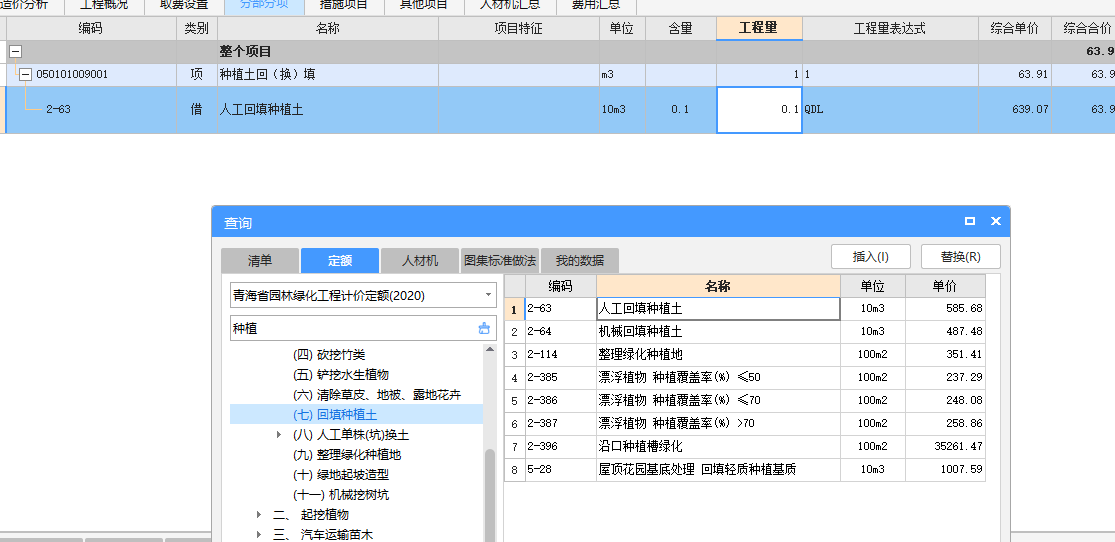Click the 替换(R) button
Viewport: 1115px width, 542px height.
(961, 257)
